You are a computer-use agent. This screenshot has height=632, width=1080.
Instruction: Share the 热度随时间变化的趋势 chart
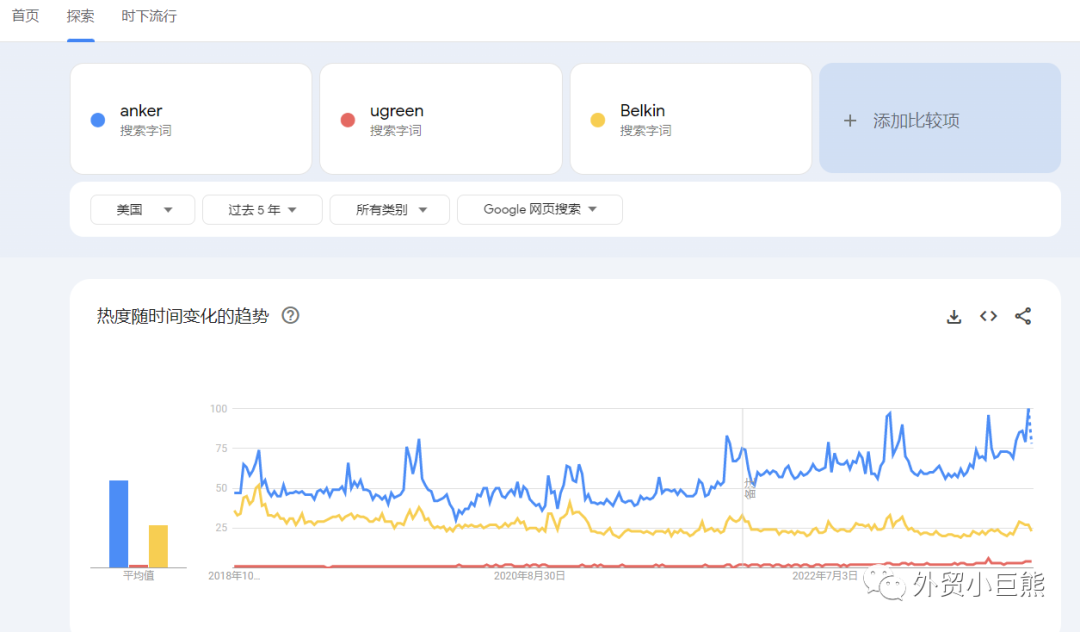[1023, 316]
